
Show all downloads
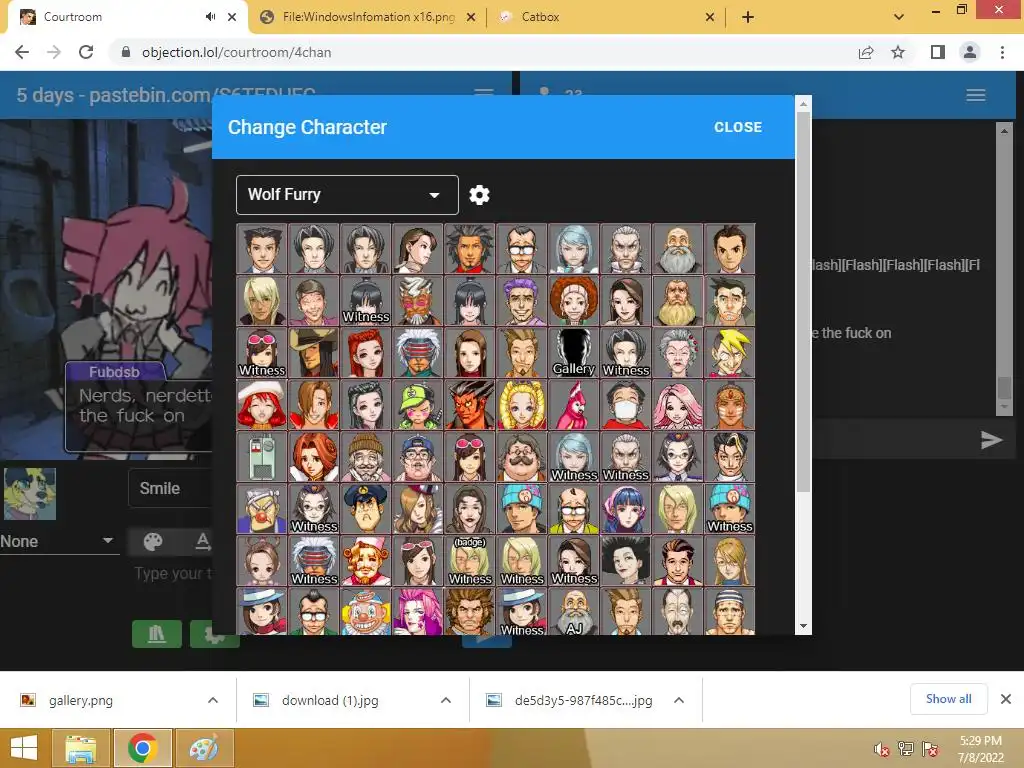(948, 699)
